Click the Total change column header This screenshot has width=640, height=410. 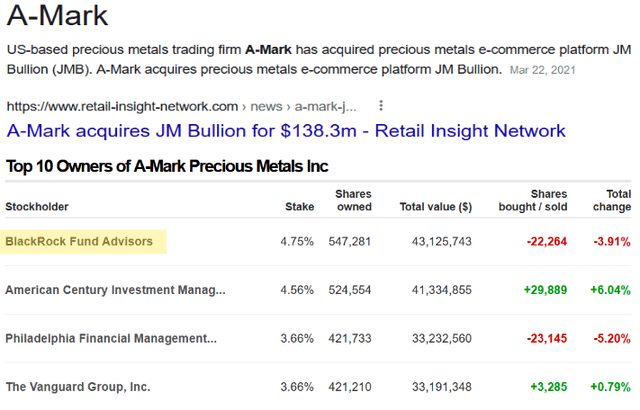(x=612, y=200)
